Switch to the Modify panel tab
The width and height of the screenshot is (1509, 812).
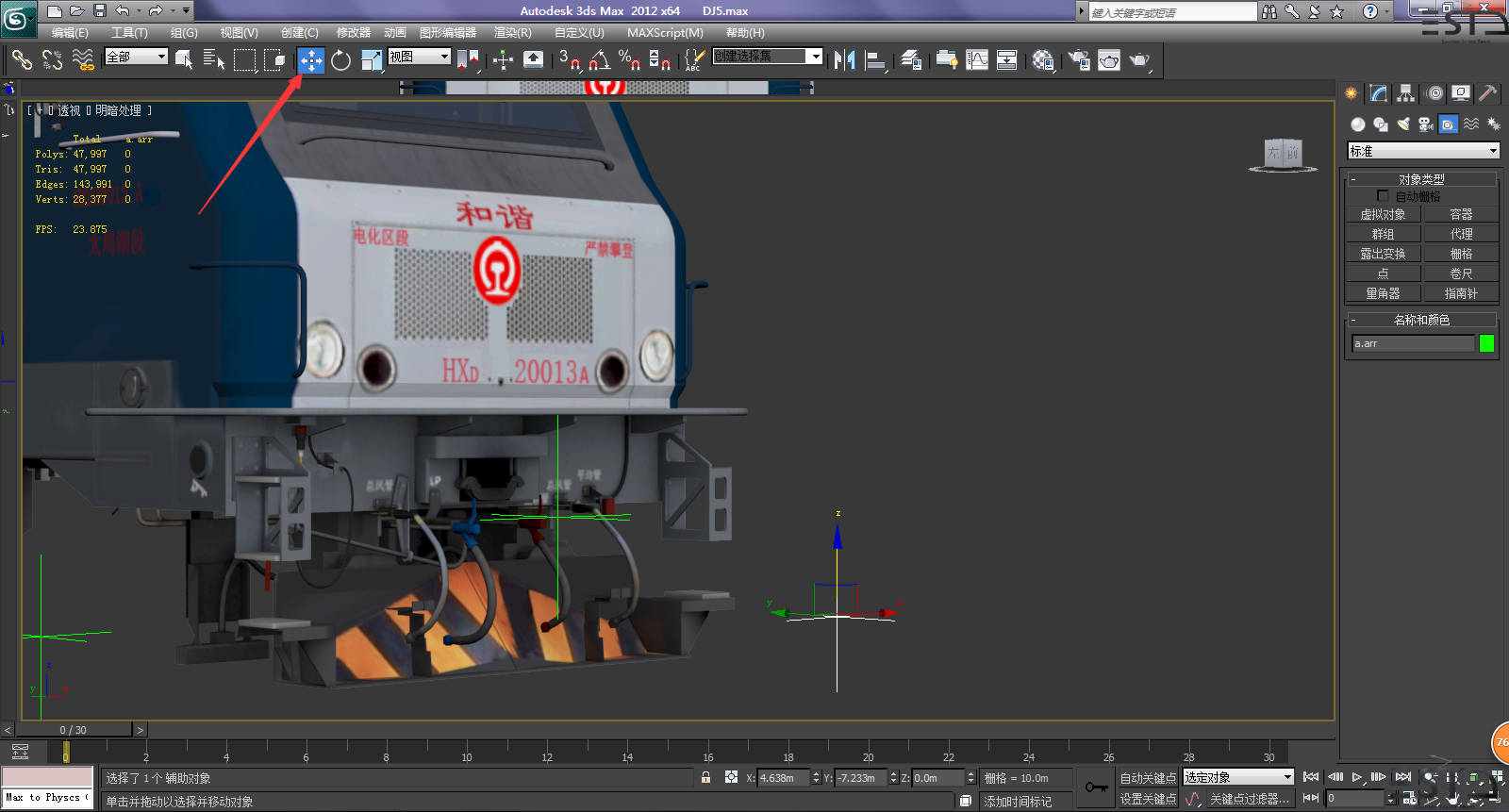point(1379,93)
